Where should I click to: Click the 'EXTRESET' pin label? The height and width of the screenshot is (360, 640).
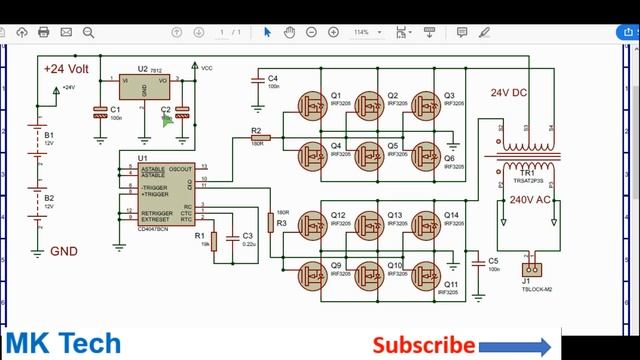point(155,220)
